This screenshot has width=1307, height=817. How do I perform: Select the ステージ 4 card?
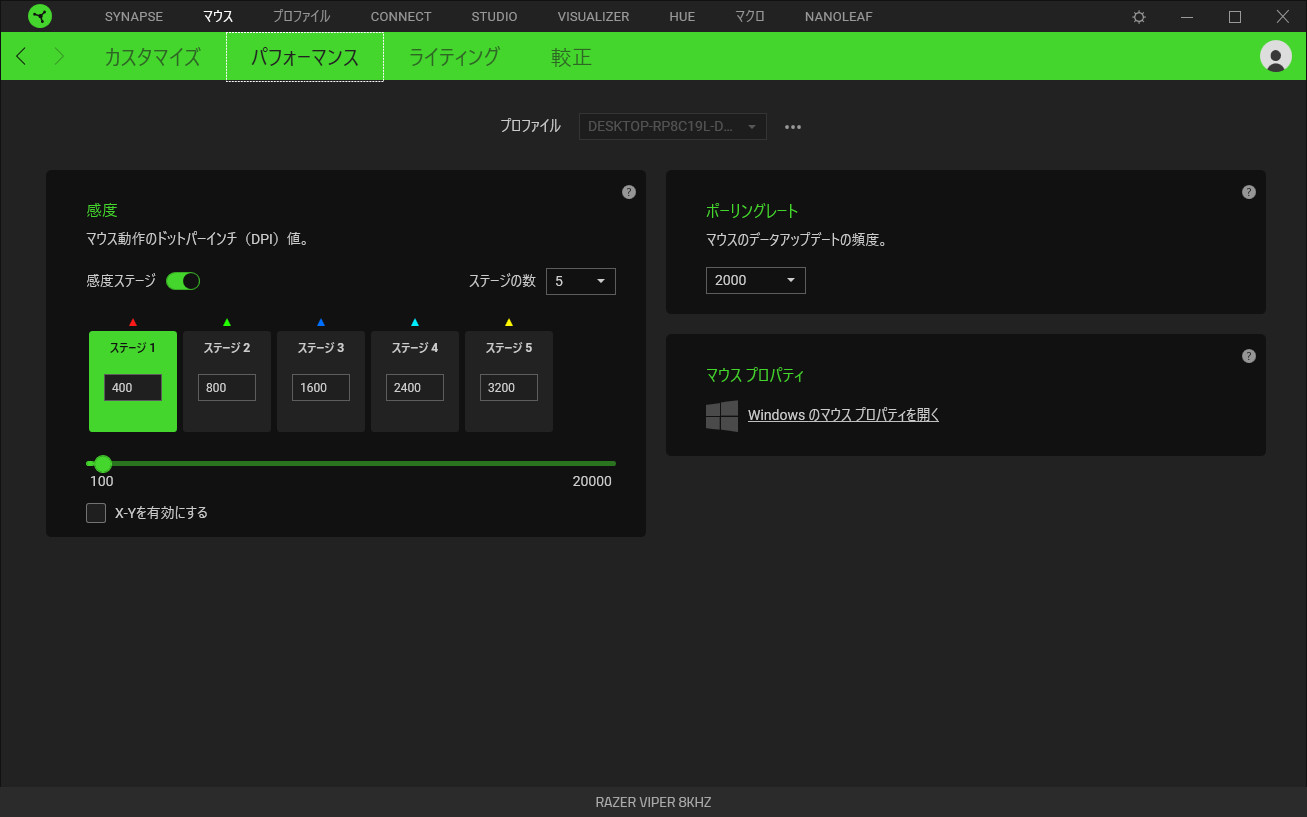pos(415,382)
